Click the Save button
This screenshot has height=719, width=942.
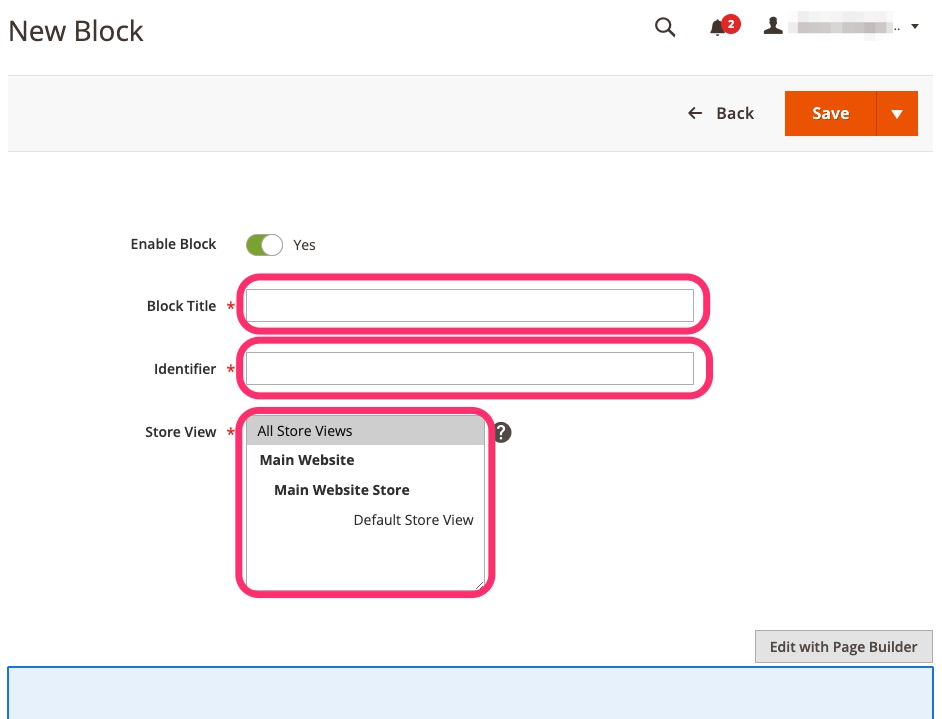tap(830, 113)
